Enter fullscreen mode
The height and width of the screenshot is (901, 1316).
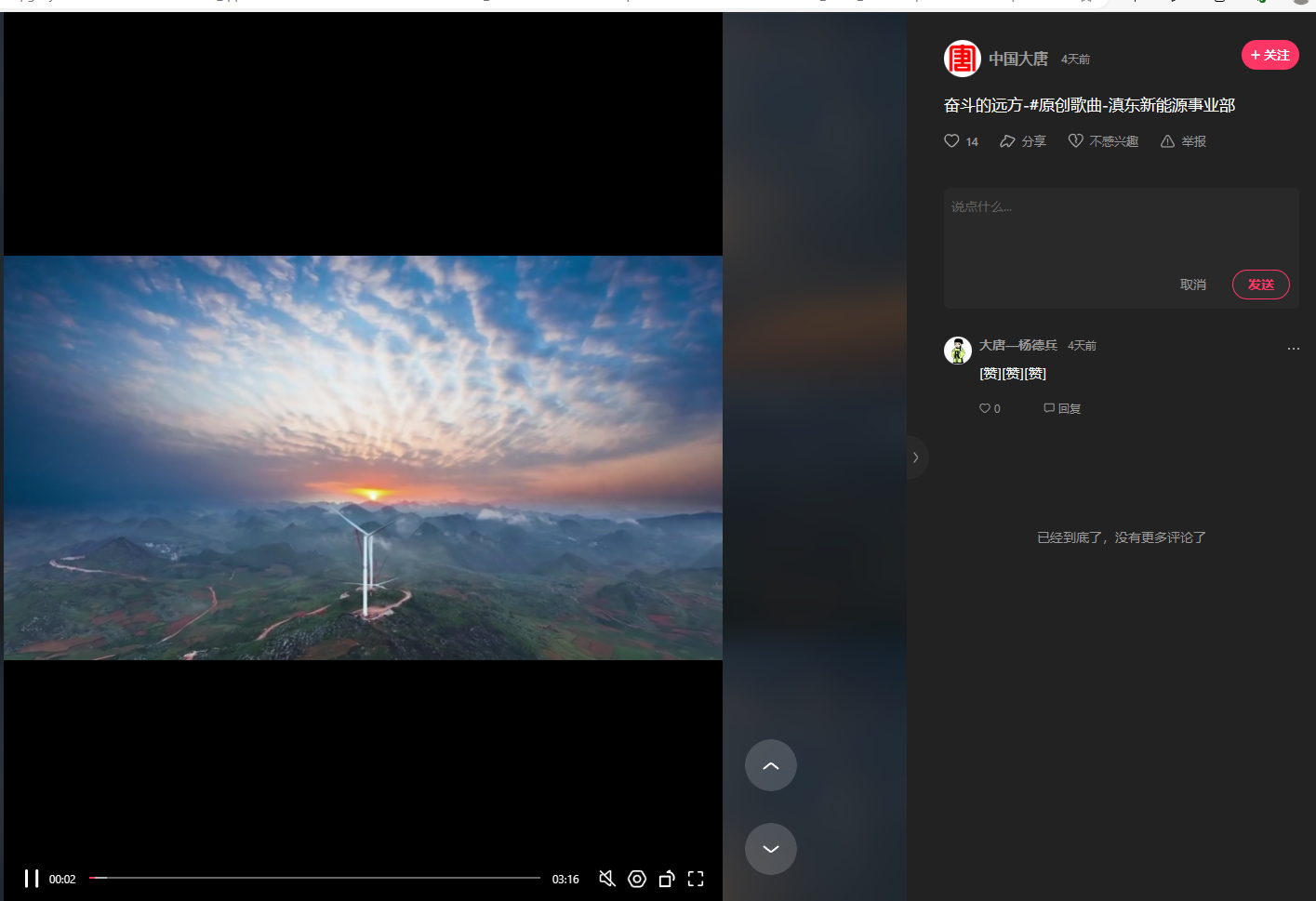coord(696,878)
